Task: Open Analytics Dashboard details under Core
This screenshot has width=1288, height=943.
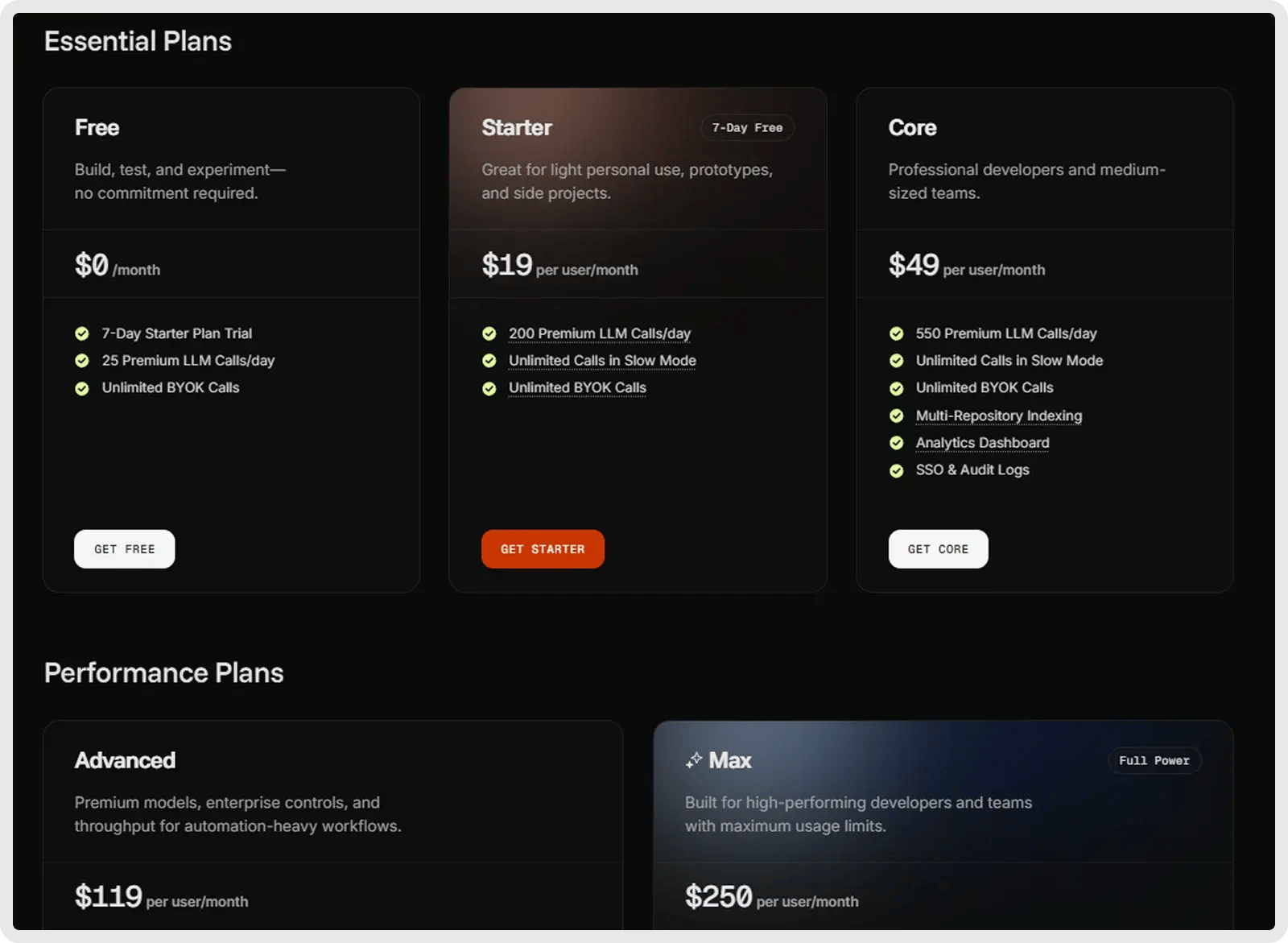Action: coord(982,443)
